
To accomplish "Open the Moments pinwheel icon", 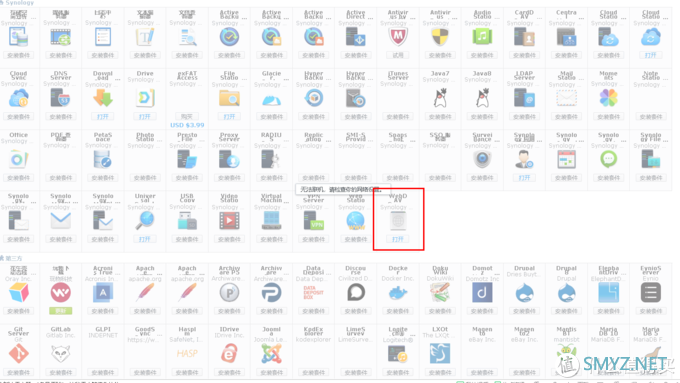I will (608, 98).
